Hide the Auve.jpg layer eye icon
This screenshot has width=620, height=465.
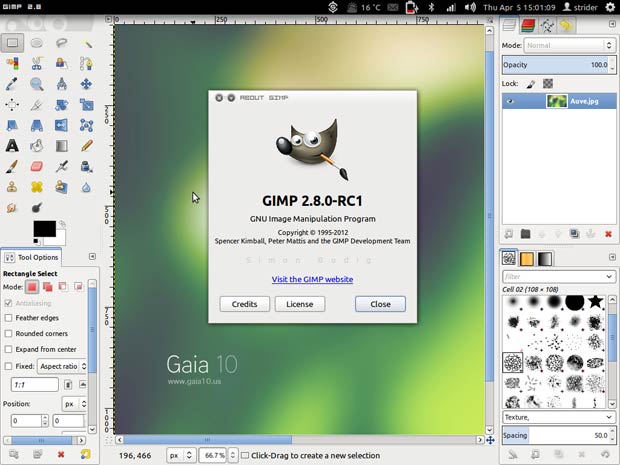510,101
